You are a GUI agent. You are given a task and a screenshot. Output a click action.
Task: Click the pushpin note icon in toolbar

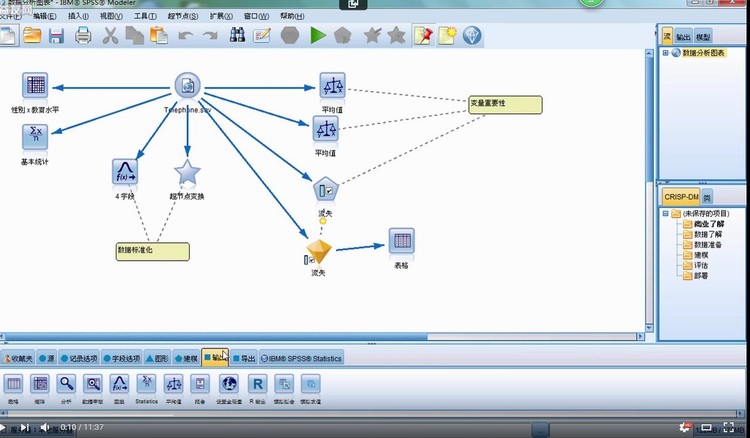423,35
